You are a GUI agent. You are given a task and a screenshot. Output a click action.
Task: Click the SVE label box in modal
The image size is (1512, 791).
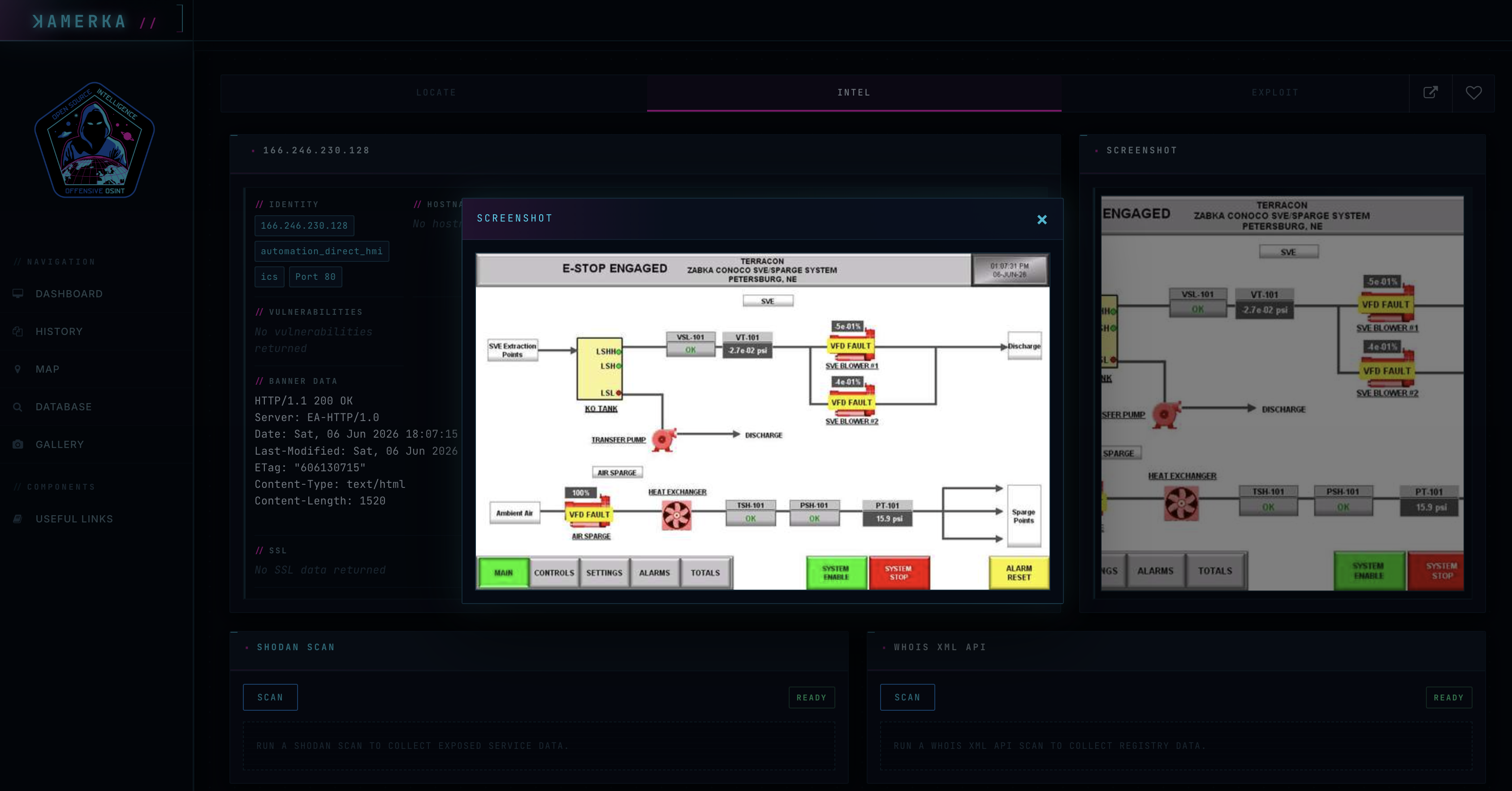point(768,301)
